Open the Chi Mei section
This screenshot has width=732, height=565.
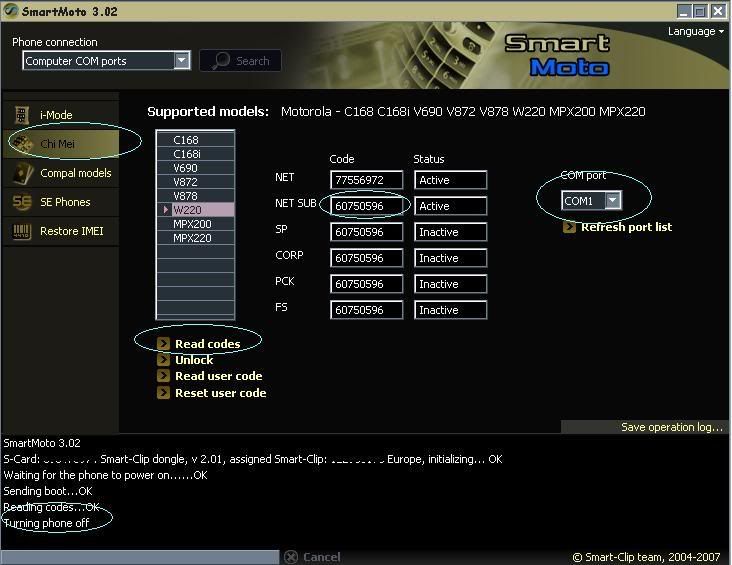[61, 143]
